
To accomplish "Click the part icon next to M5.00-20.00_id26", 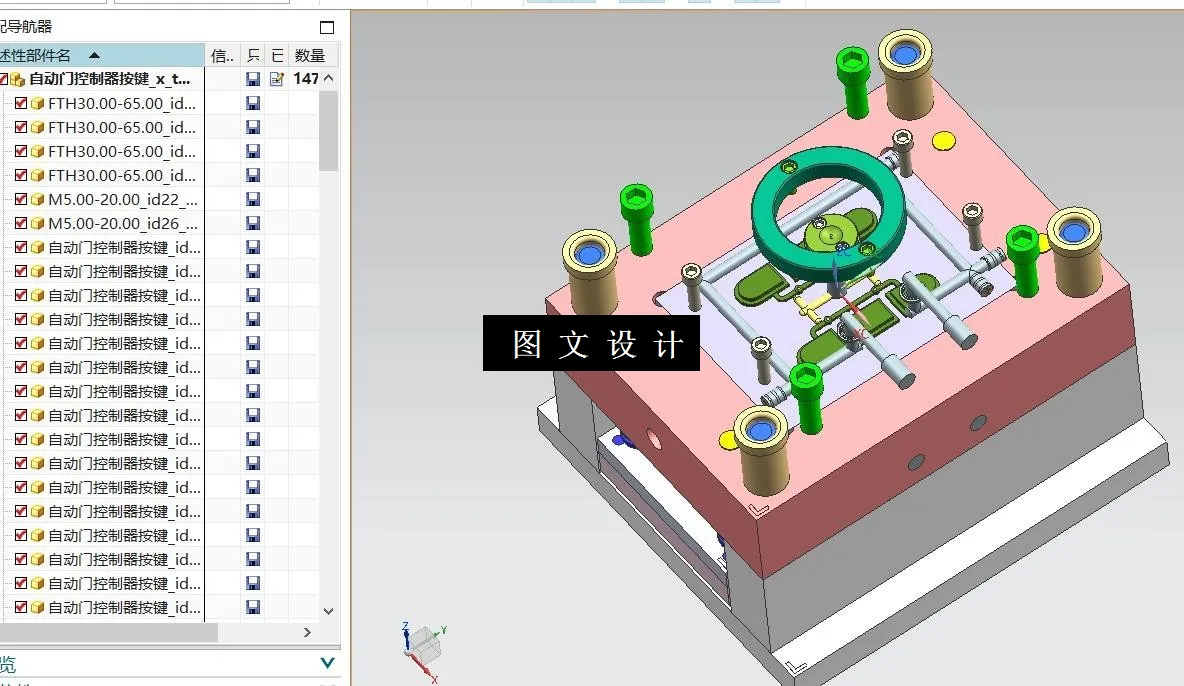I will point(38,223).
